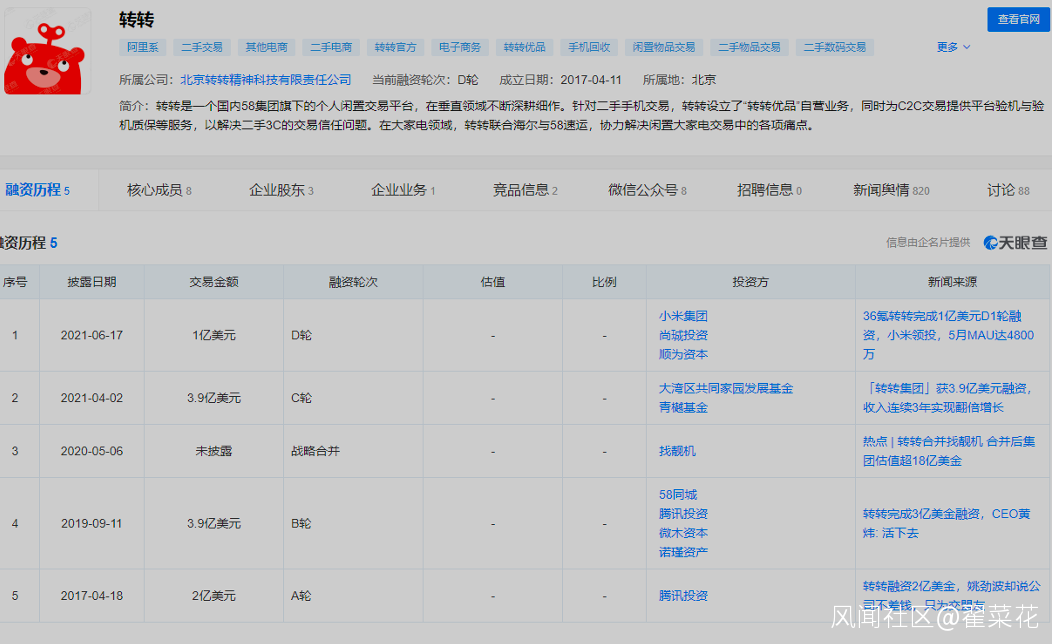Switch to the 招聘信息 tab
The height and width of the screenshot is (644, 1052).
point(770,190)
